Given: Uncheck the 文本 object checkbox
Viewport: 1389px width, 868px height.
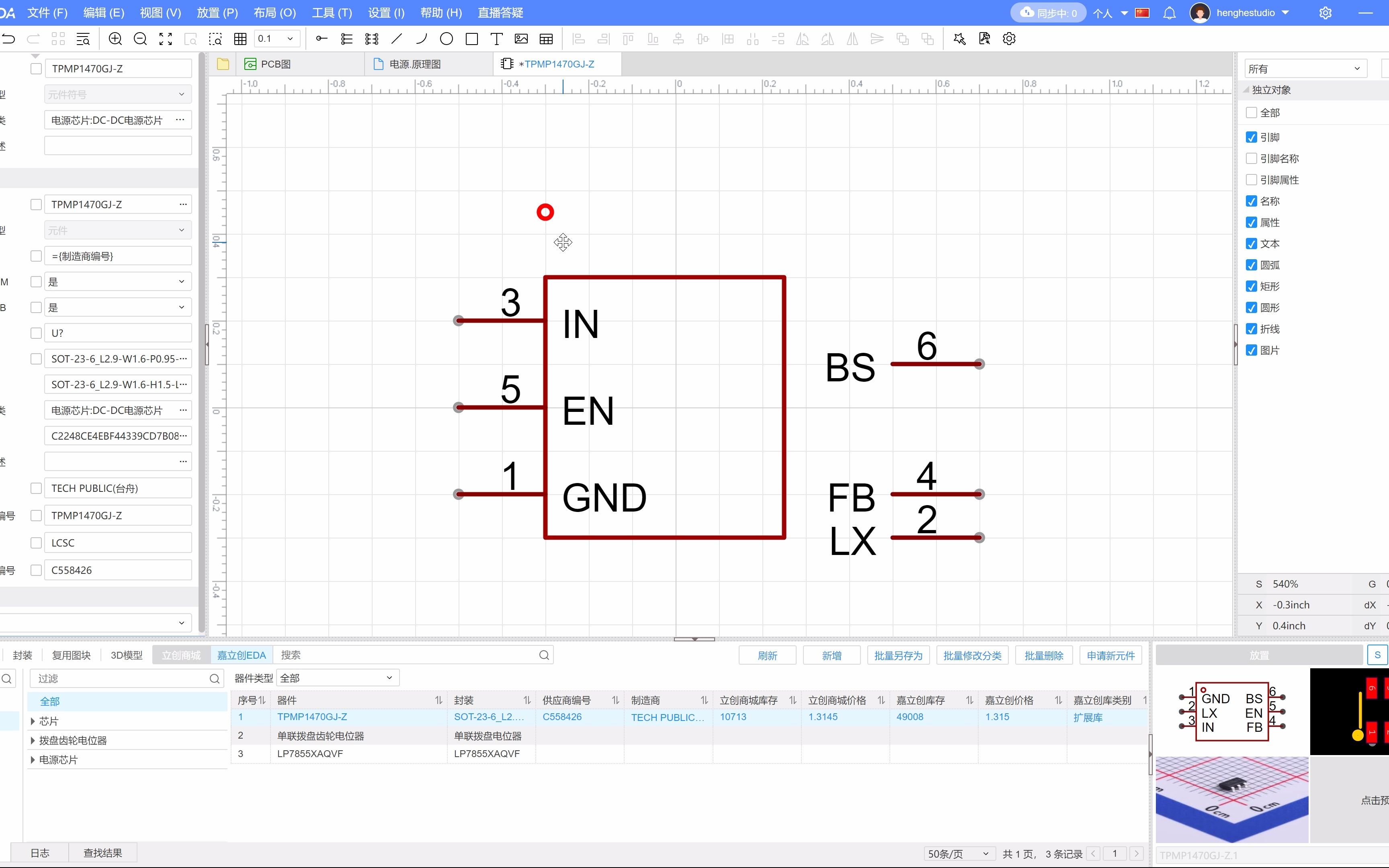Looking at the screenshot, I should tap(1251, 244).
